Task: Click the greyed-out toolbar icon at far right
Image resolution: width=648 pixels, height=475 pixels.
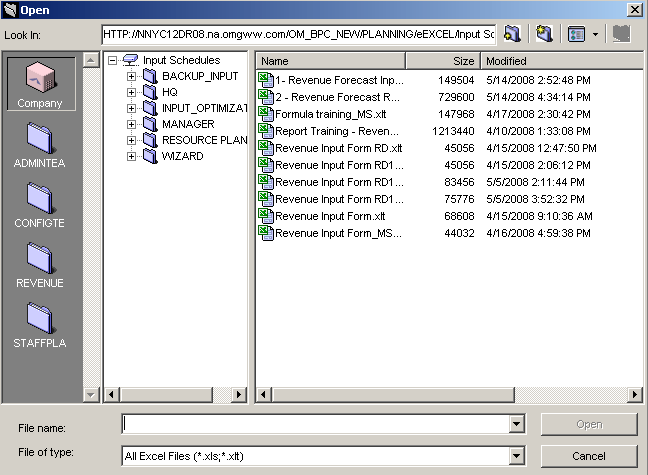Action: (621, 34)
